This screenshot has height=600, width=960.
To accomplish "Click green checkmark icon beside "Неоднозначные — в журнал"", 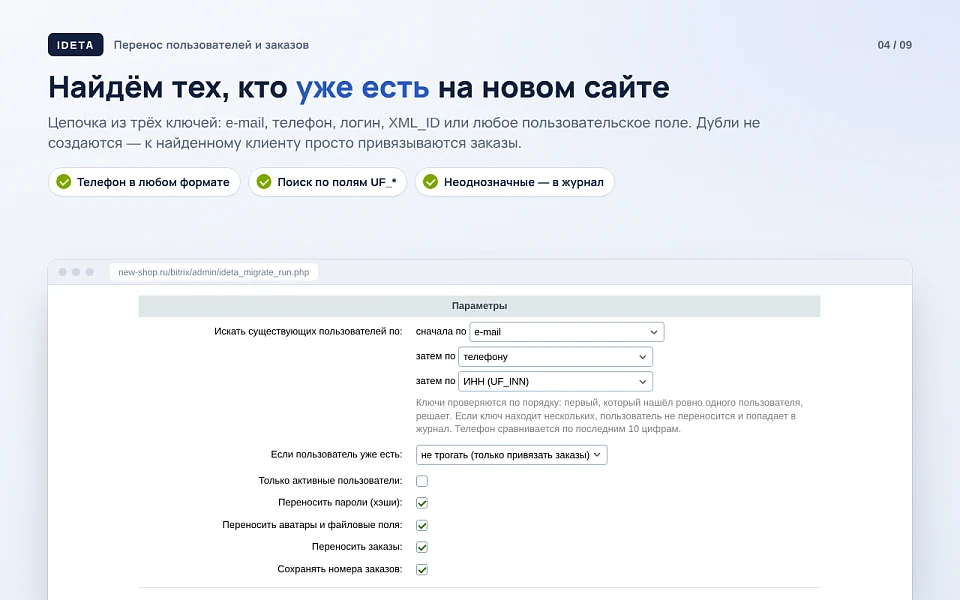I will click(x=430, y=182).
